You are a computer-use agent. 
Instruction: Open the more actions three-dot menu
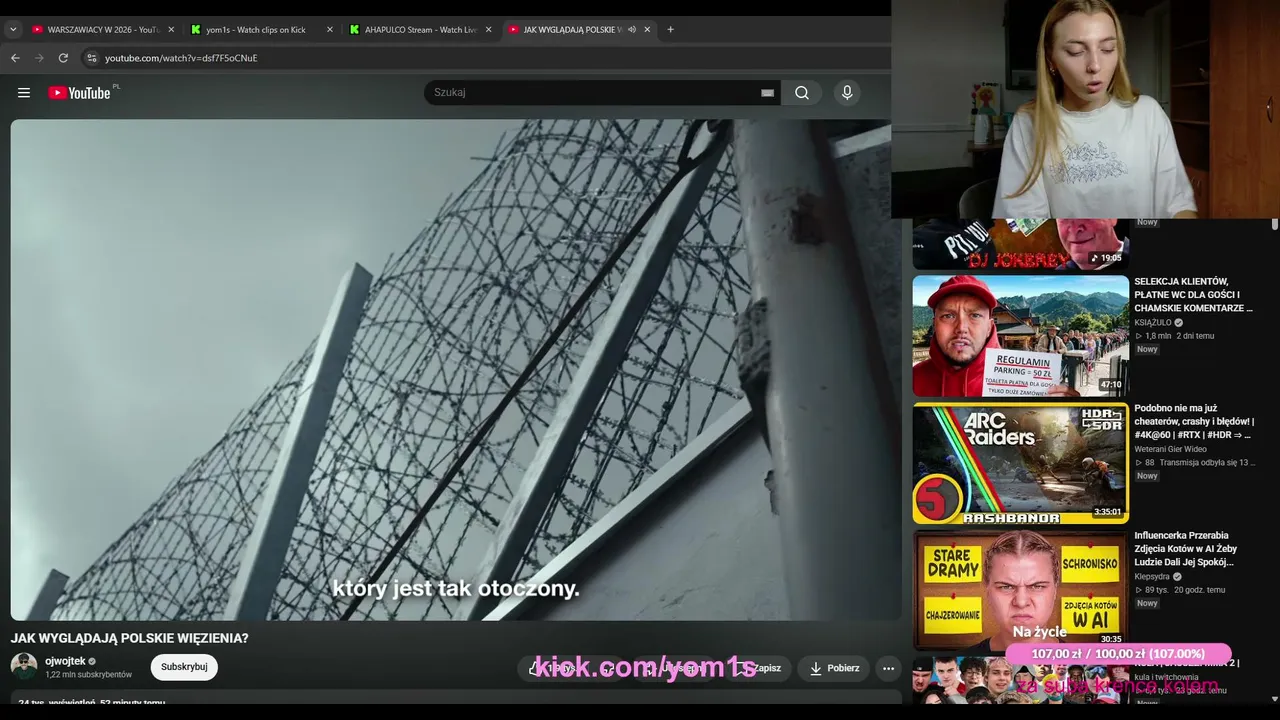[888, 668]
